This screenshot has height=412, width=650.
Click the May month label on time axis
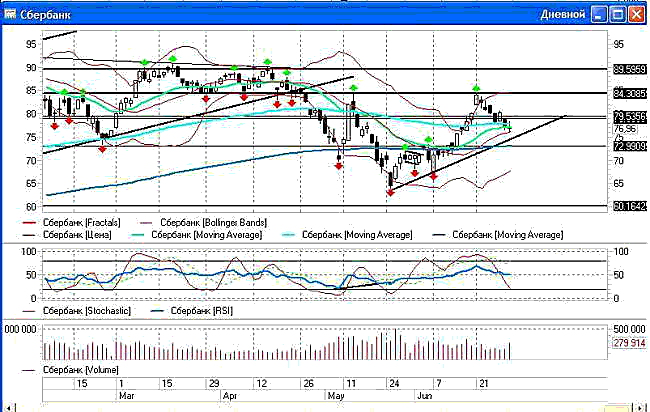pyautogui.click(x=336, y=396)
